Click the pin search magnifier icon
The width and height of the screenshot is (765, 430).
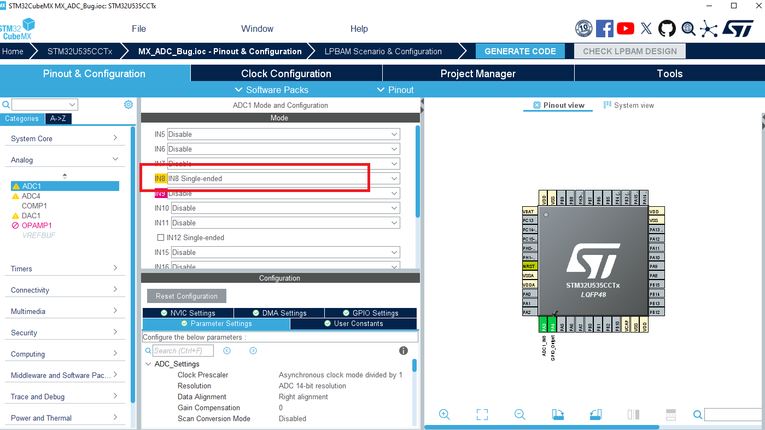(x=698, y=414)
